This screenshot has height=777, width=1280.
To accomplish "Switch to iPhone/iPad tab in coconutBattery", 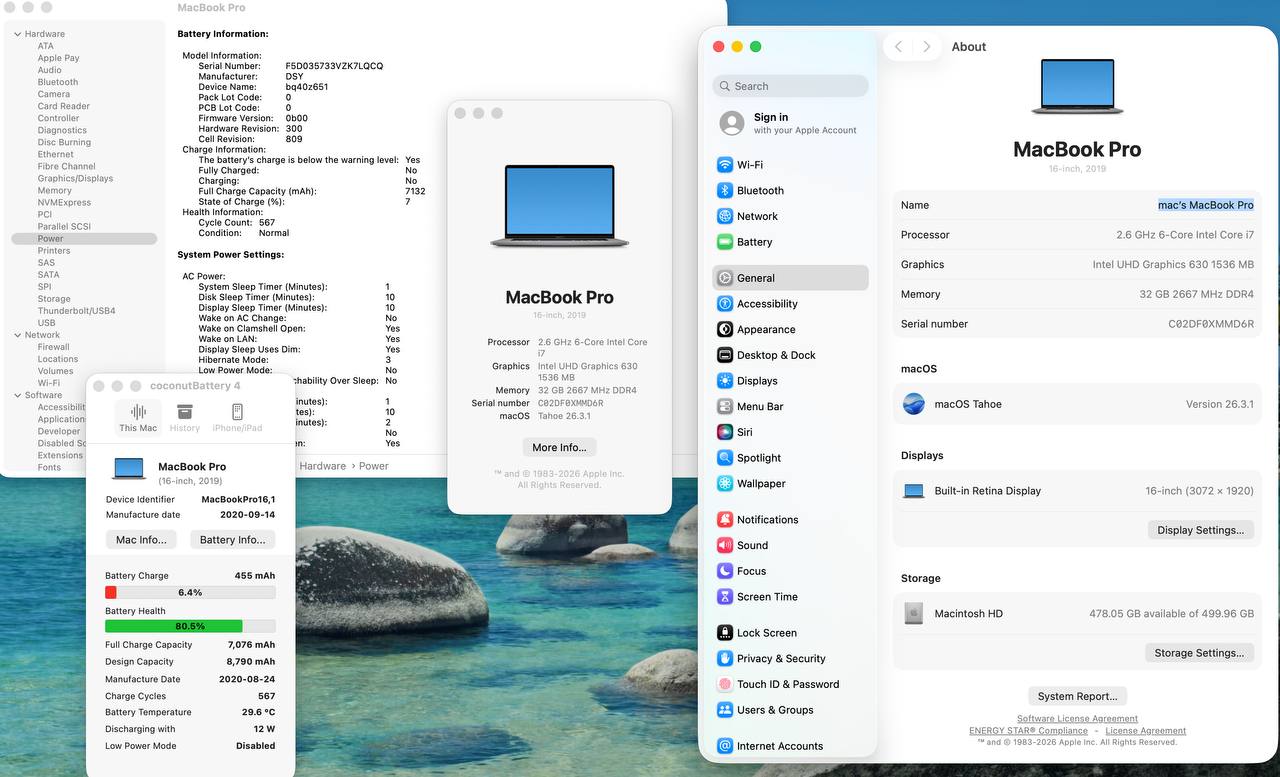I will pos(237,418).
